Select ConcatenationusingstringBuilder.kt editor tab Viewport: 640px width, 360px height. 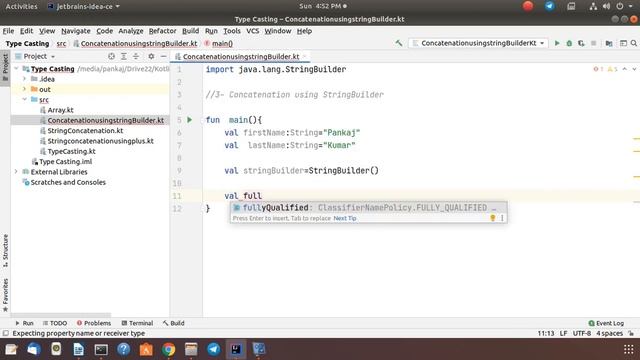pos(241,56)
